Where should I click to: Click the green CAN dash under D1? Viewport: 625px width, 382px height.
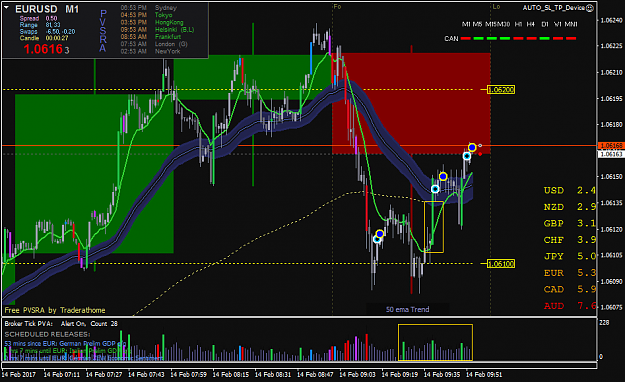click(x=545, y=39)
